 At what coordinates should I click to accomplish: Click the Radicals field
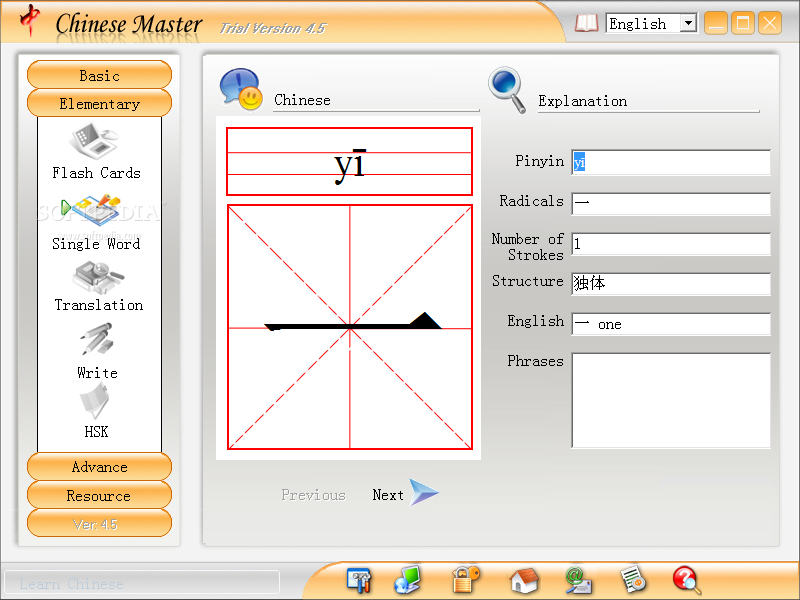point(671,203)
